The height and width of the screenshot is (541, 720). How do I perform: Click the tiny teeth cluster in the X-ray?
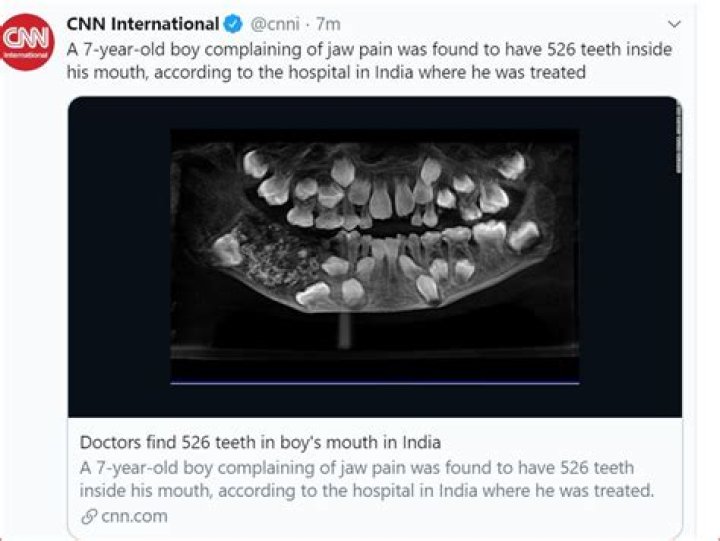coord(272,255)
